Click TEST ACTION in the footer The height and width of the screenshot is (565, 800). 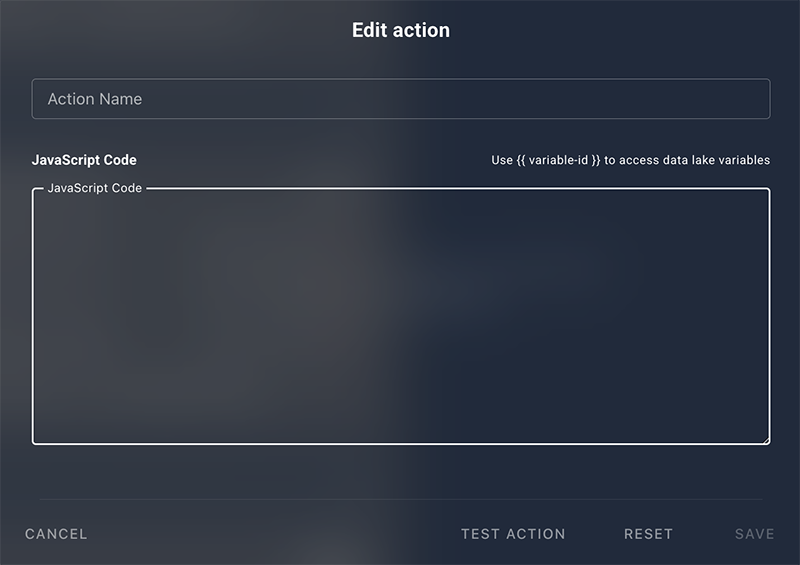[x=513, y=534]
